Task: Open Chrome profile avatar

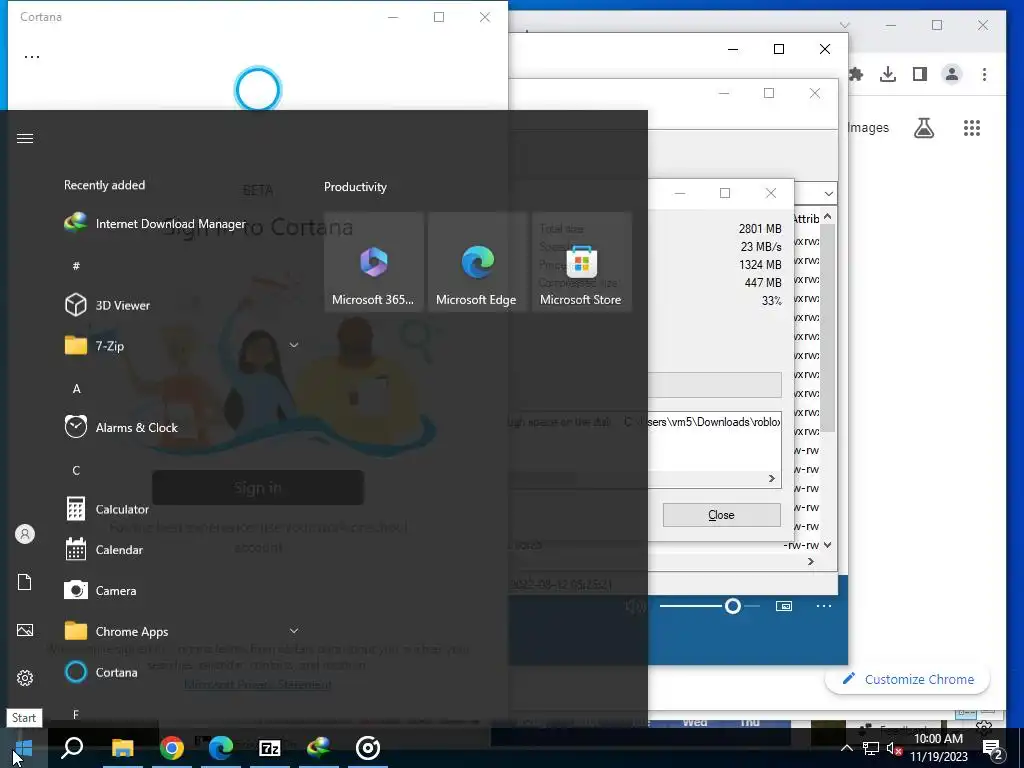Action: (952, 74)
